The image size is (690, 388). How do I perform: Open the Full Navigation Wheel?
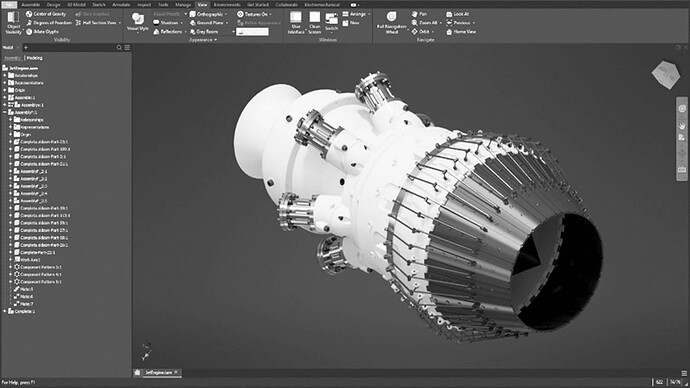391,22
